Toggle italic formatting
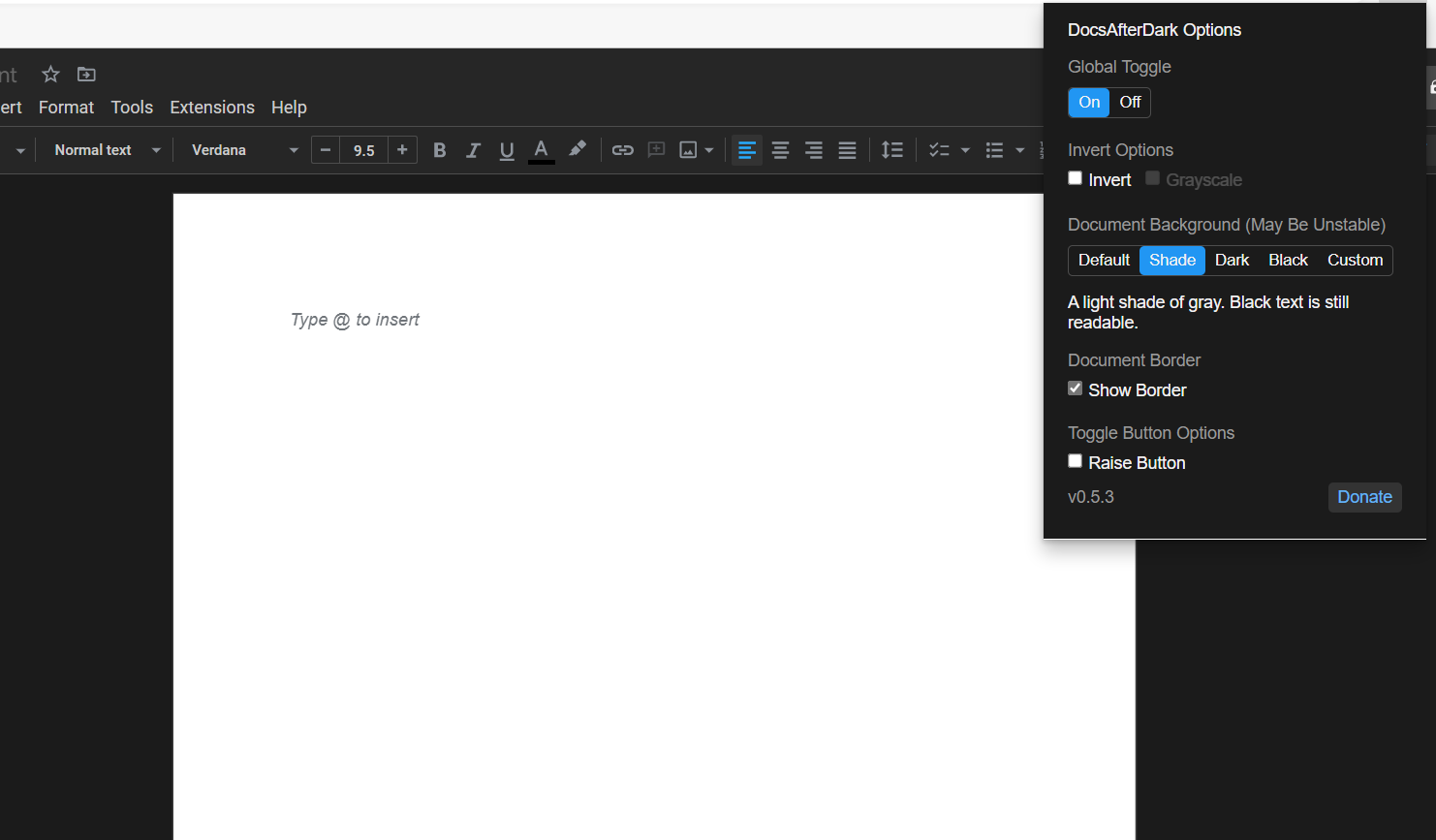This screenshot has width=1436, height=840. (473, 150)
